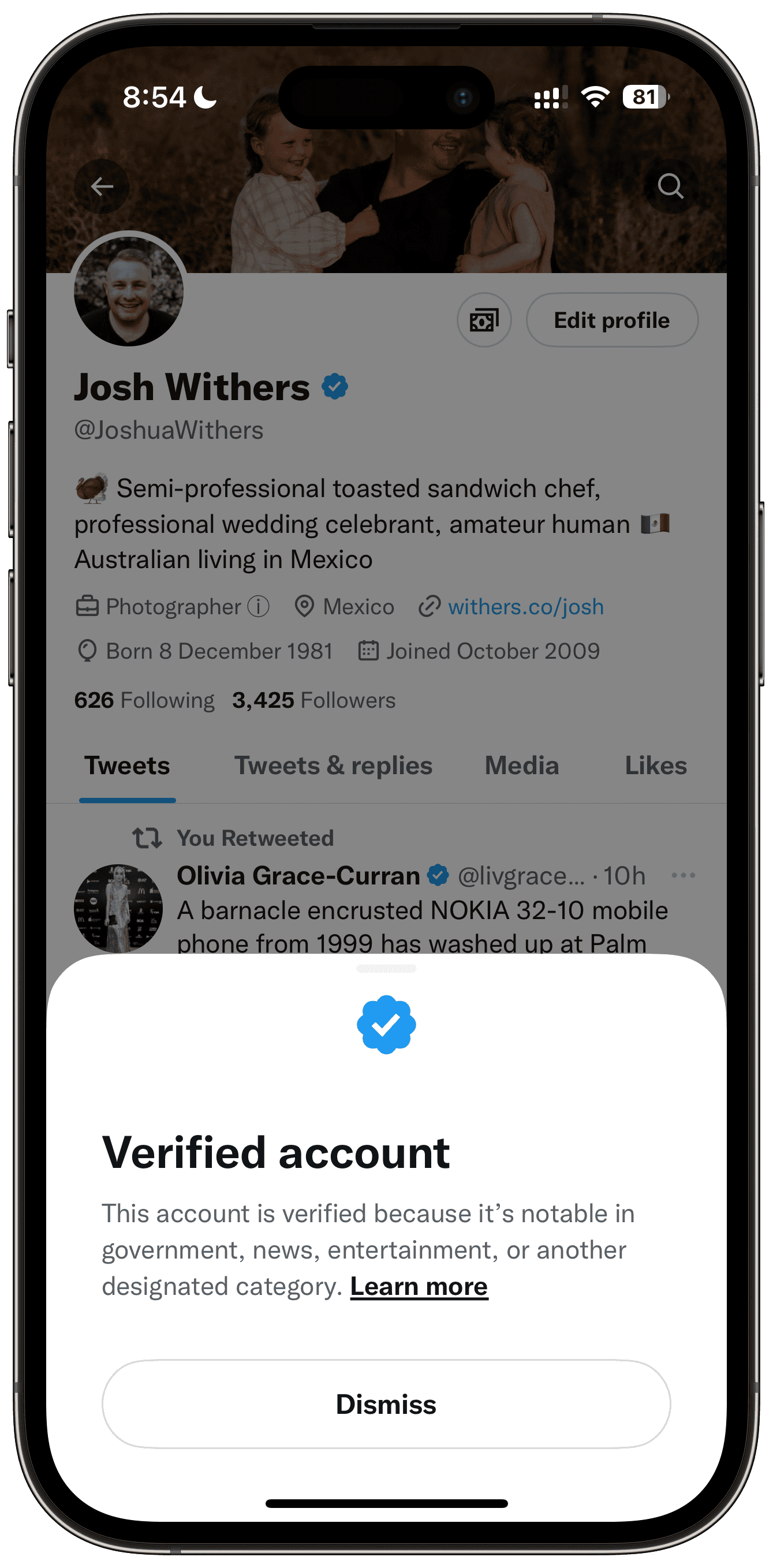Tap Josh Withers profile picture
773x1568 pixels.
(128, 291)
